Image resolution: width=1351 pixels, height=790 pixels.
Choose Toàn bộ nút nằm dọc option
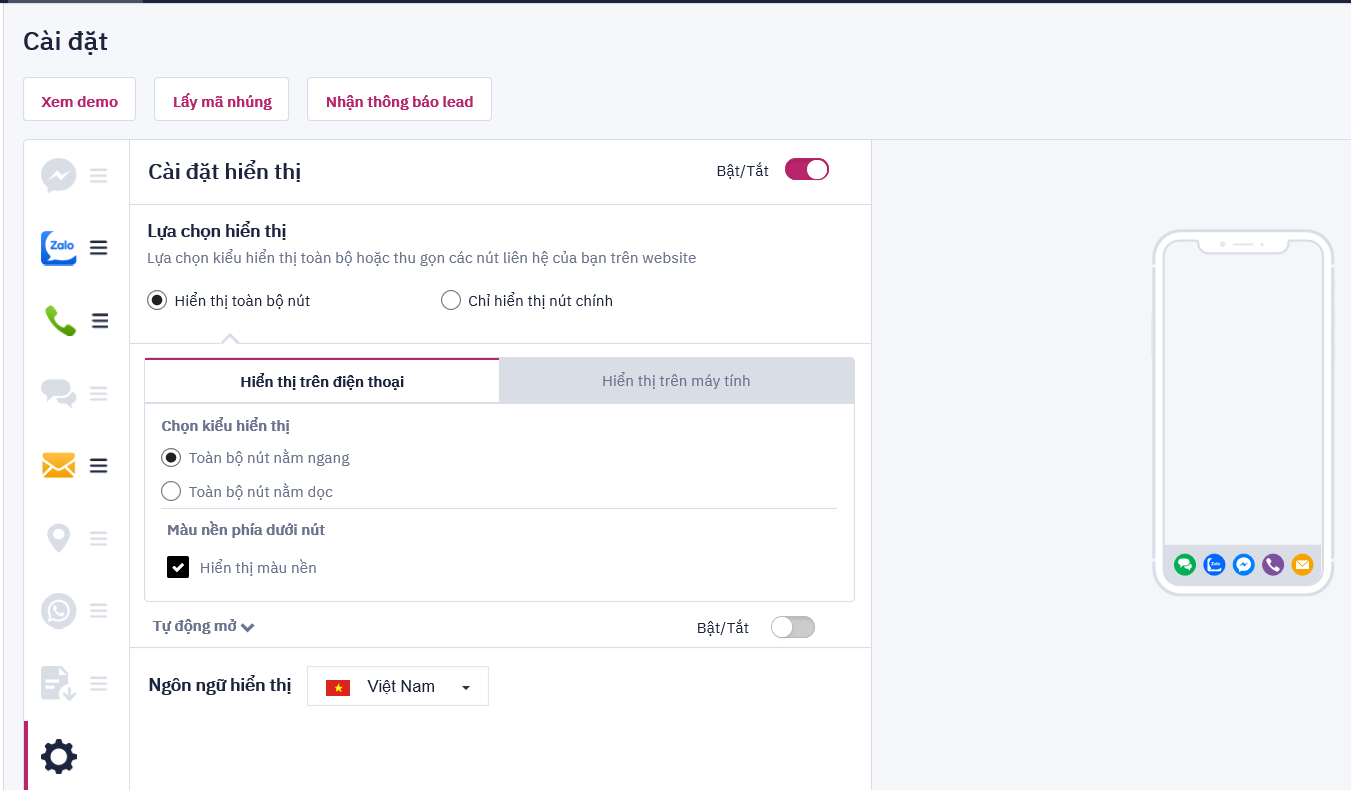pyautogui.click(x=171, y=491)
